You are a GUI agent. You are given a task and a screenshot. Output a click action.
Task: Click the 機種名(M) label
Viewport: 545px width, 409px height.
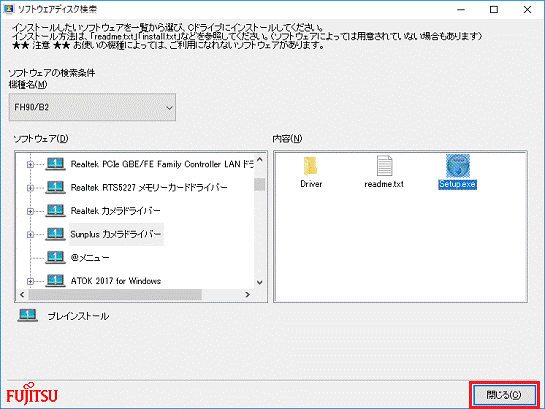[28, 84]
